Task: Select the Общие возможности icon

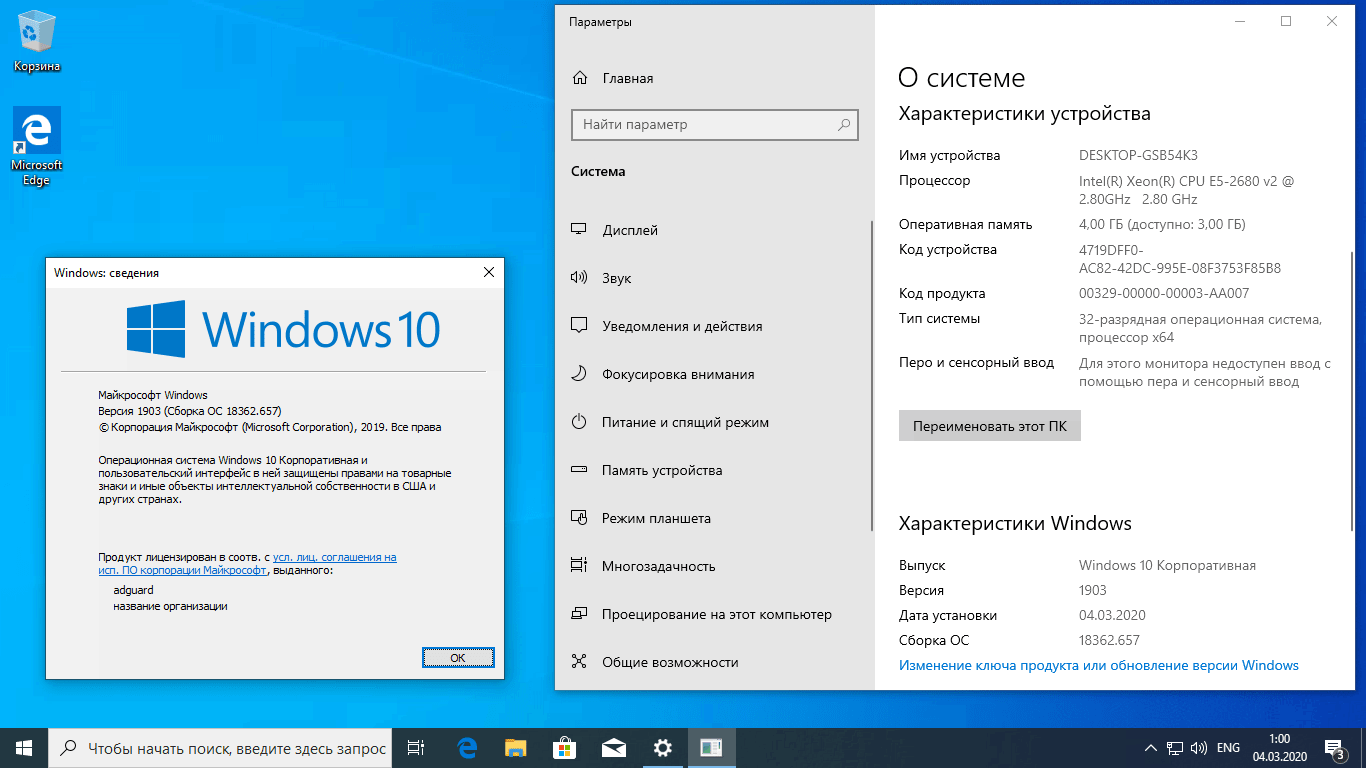Action: [578, 662]
